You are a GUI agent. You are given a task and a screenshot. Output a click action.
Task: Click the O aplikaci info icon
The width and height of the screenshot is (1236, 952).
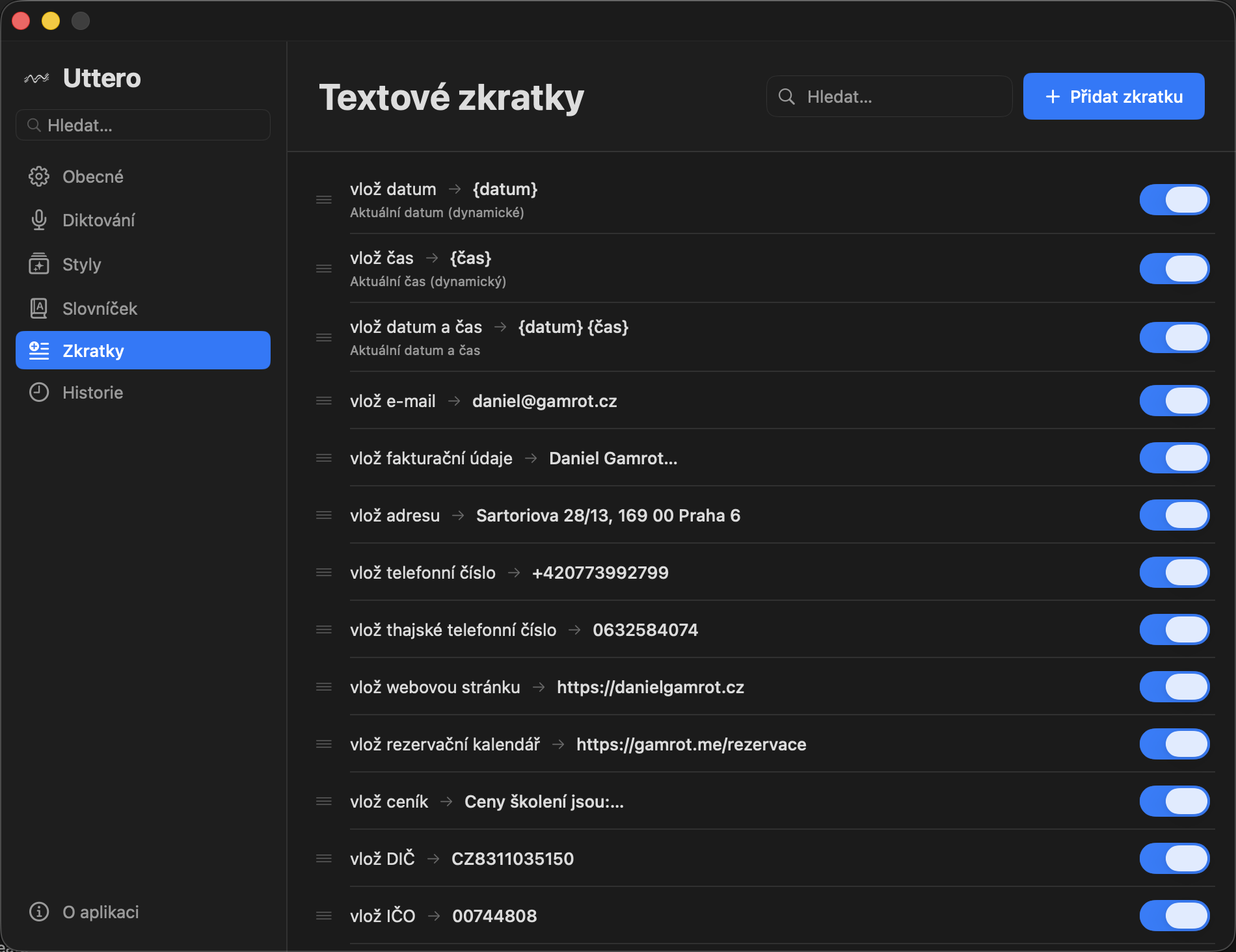click(x=39, y=912)
